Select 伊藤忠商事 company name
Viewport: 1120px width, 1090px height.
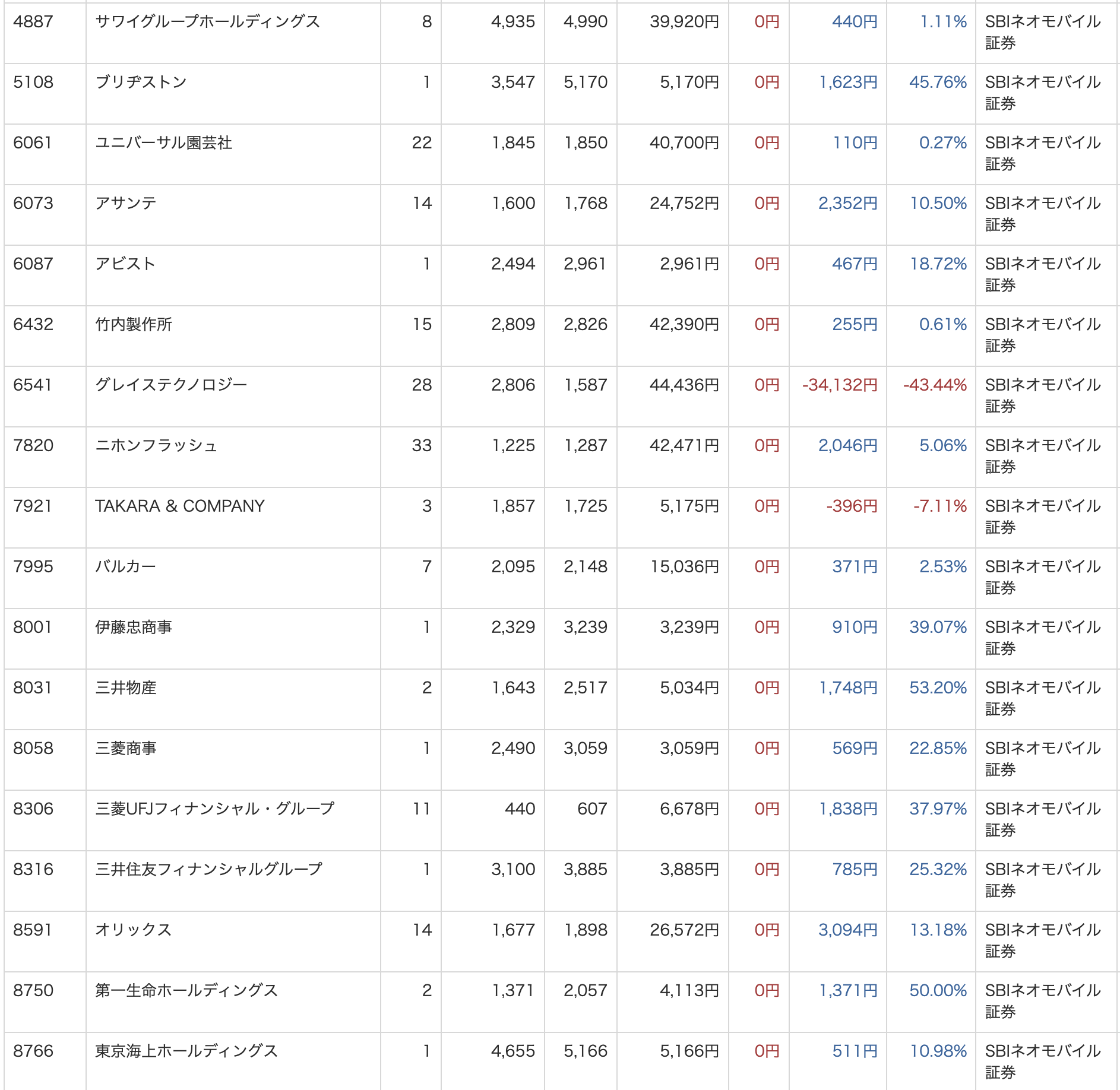click(134, 628)
